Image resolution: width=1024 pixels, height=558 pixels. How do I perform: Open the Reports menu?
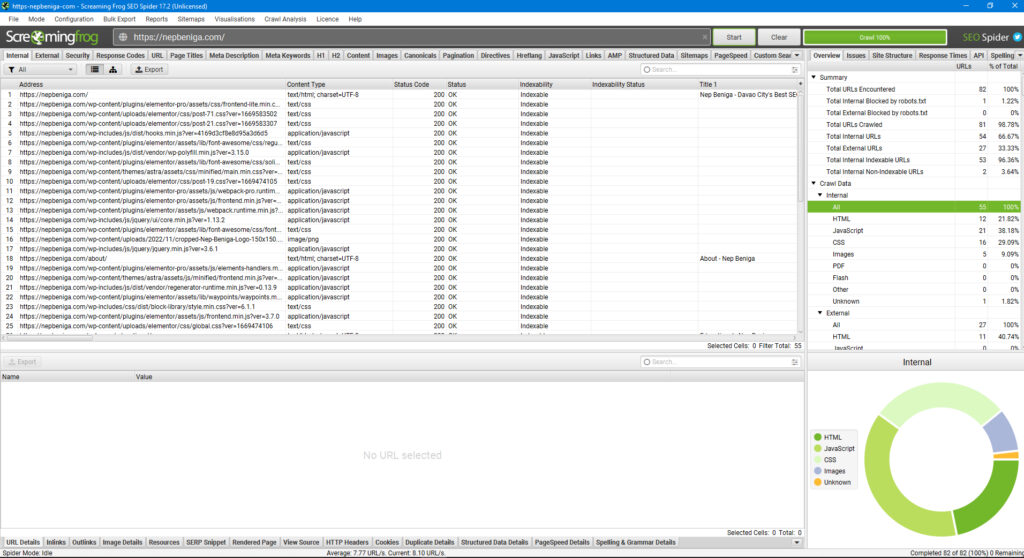coord(157,19)
